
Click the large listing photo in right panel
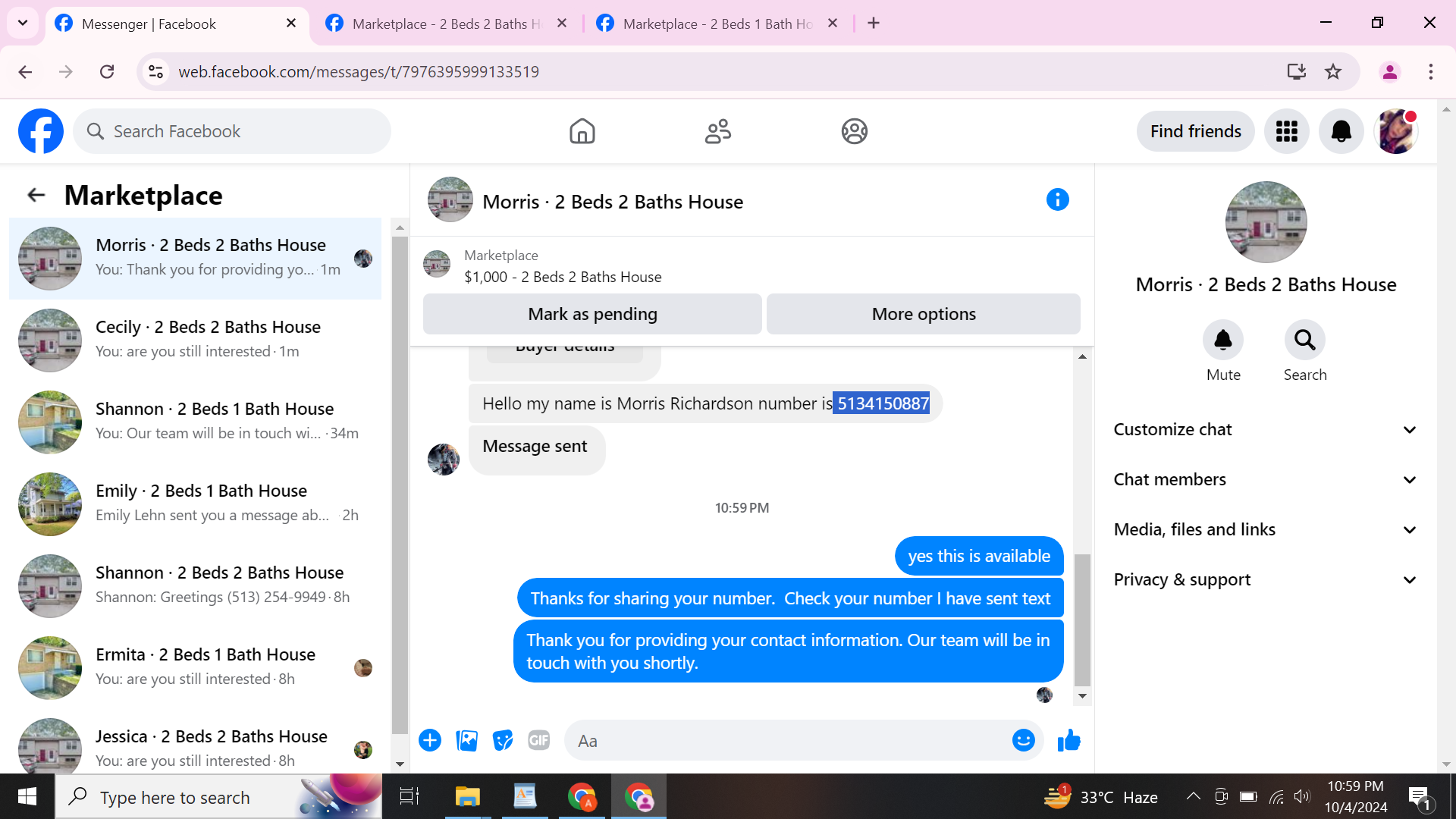point(1266,222)
